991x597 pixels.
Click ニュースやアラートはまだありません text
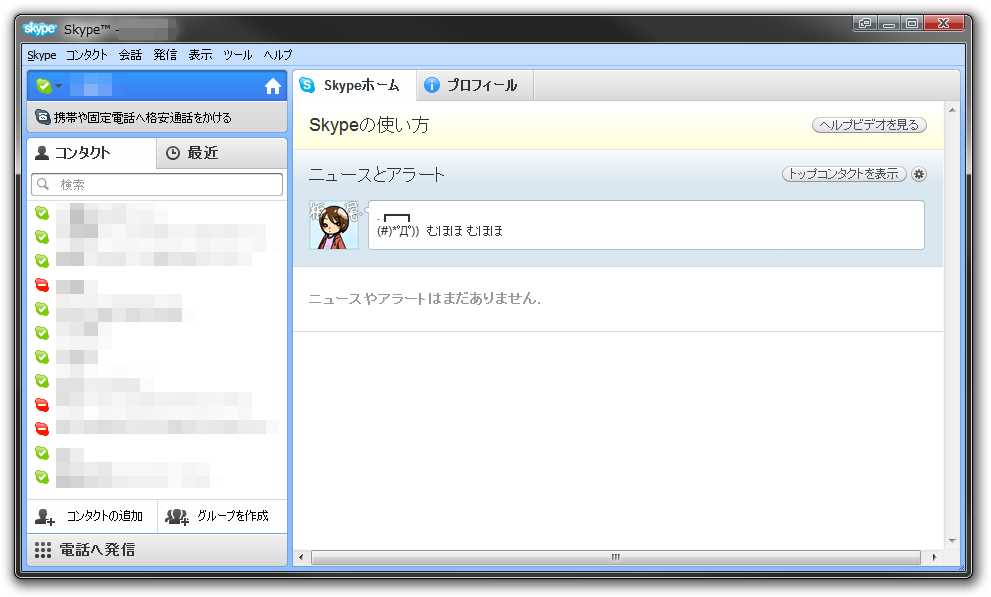tap(425, 298)
